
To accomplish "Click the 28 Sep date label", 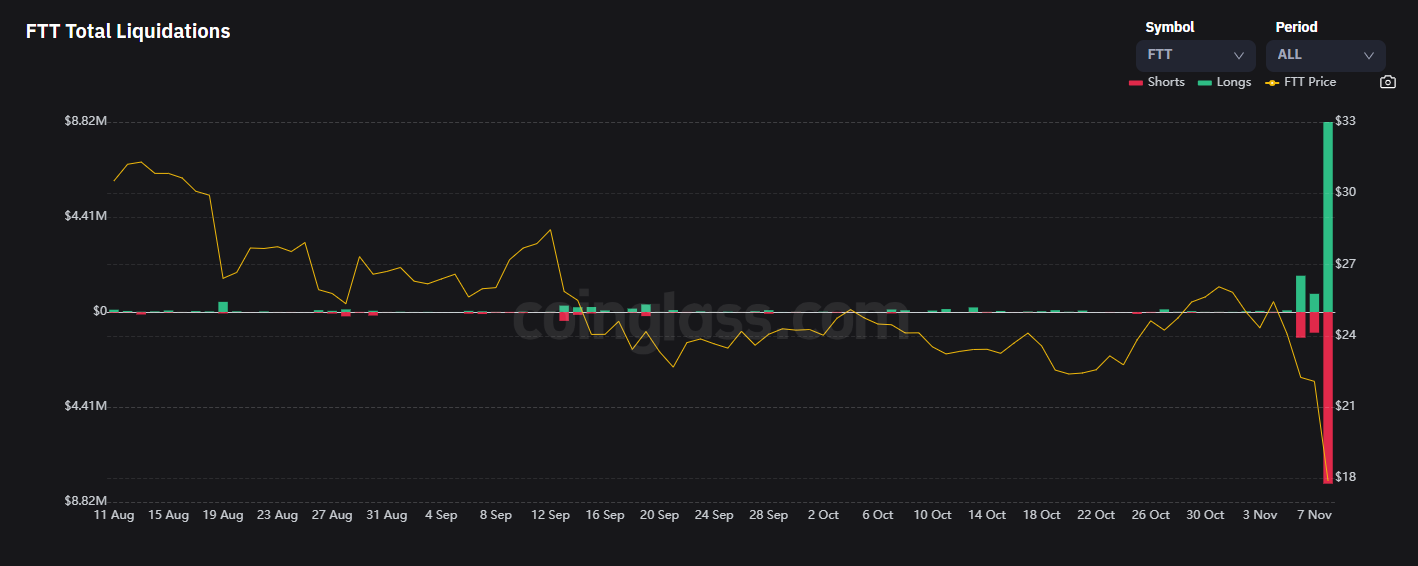I will [768, 515].
